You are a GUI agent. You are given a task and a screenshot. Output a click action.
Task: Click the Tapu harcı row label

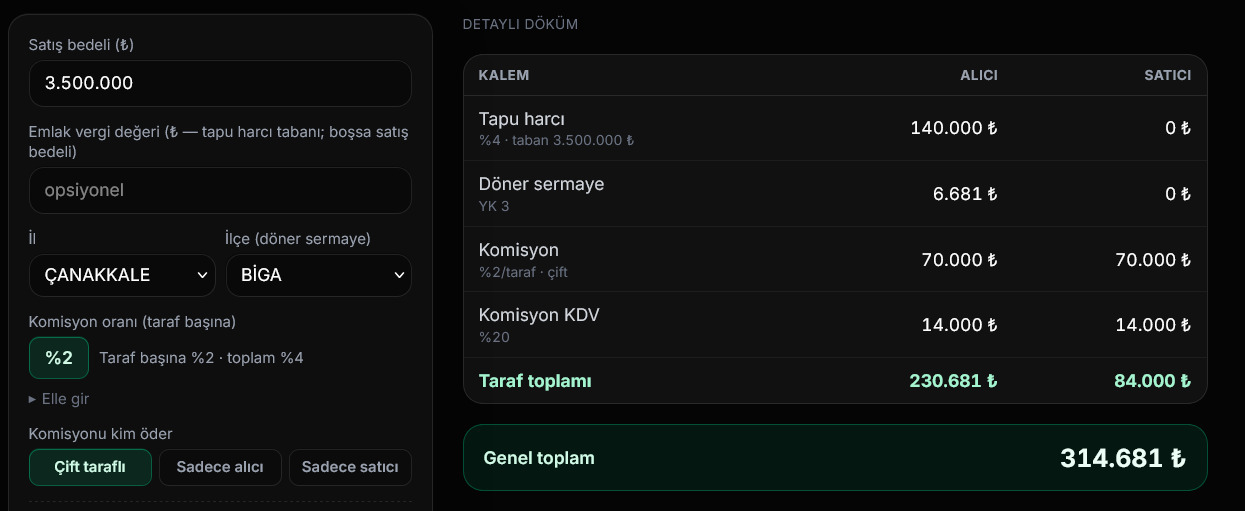point(522,119)
